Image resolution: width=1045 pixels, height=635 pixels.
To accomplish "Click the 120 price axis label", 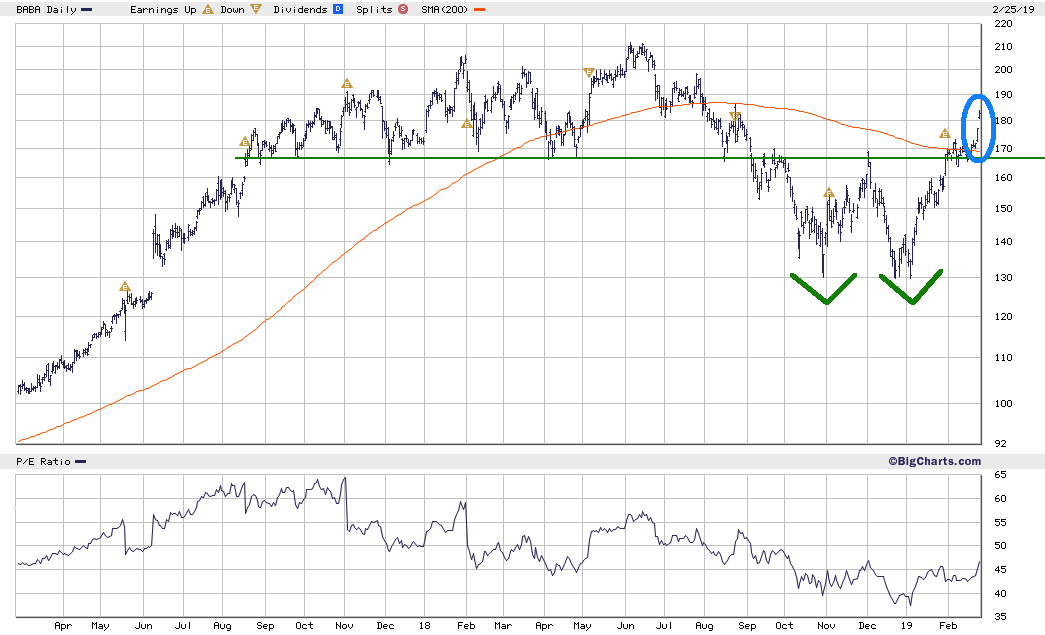I will (1003, 317).
